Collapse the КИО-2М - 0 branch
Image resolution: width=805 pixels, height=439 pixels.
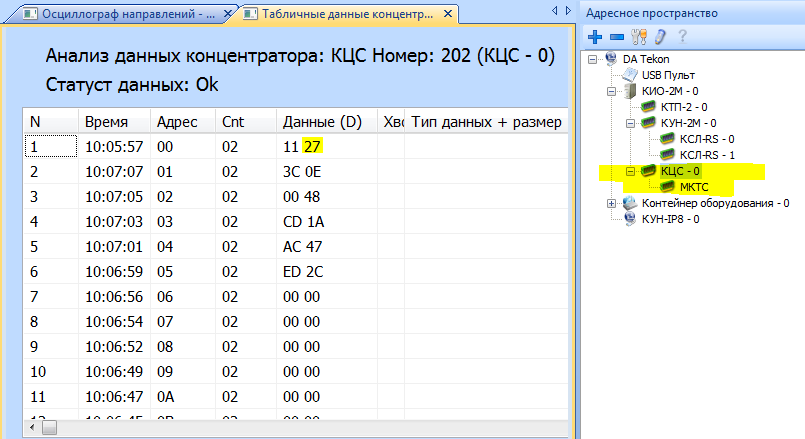click(613, 91)
